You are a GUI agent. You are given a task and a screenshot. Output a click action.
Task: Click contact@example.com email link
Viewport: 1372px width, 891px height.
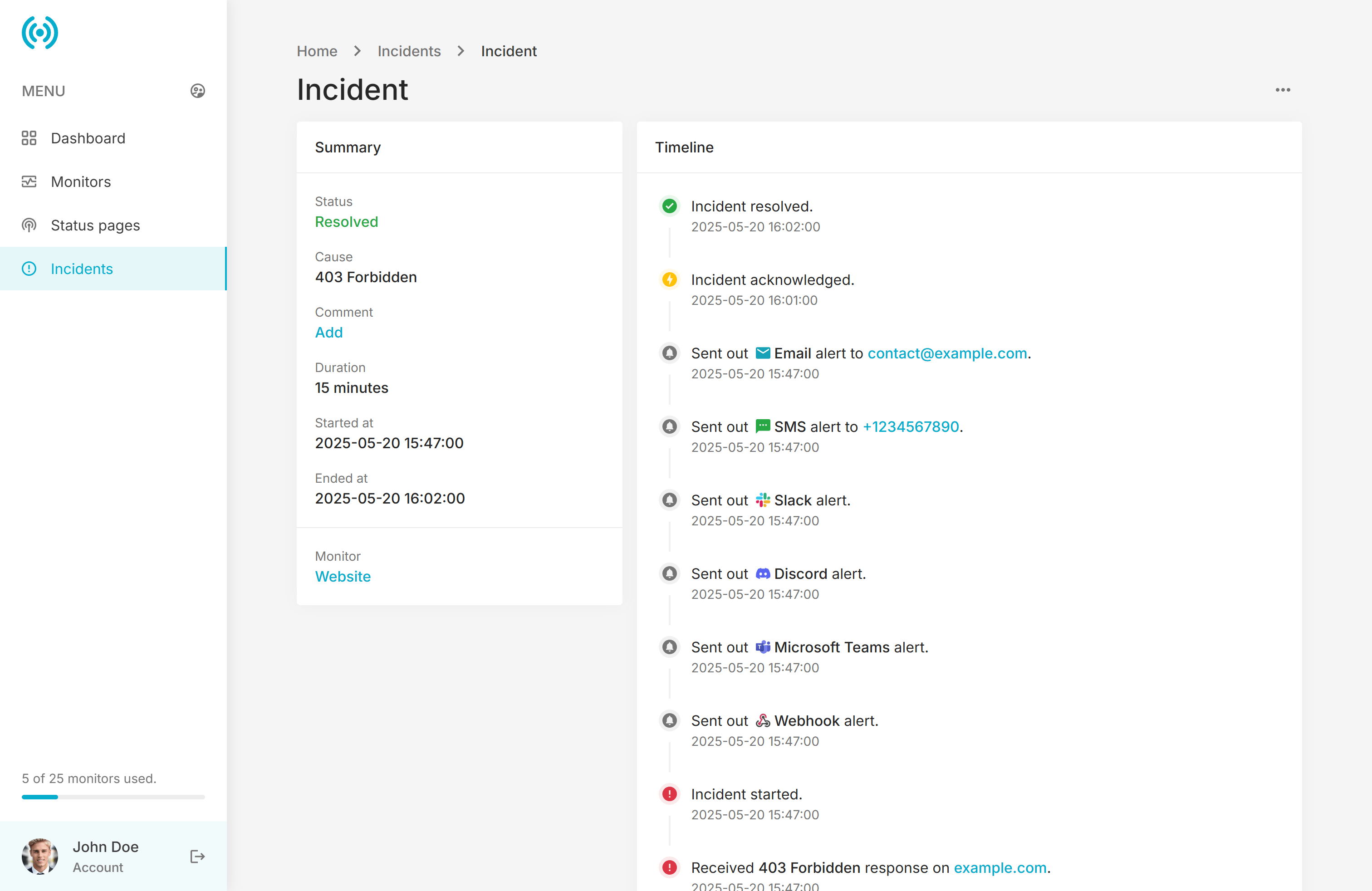[947, 353]
